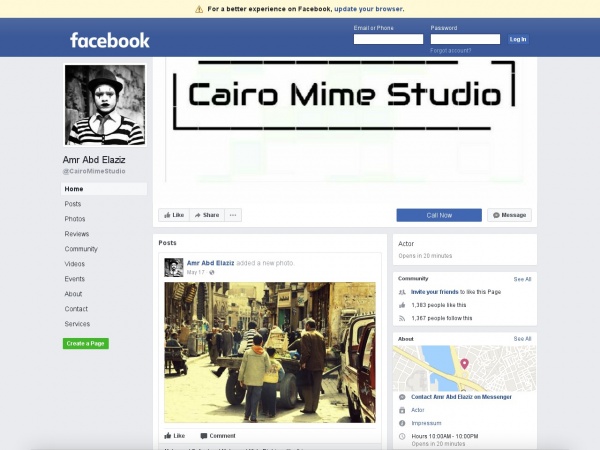600x450 pixels.
Task: Click the post author's small avatar
Action: coord(174,267)
